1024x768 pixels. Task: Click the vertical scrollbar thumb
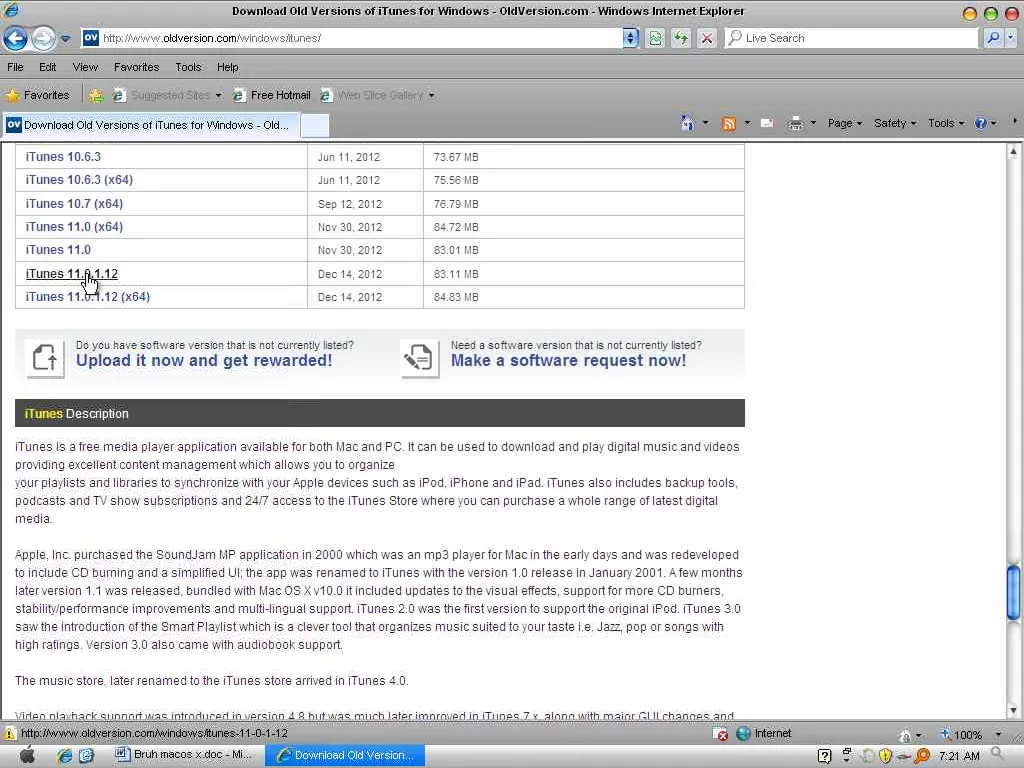(x=1014, y=593)
